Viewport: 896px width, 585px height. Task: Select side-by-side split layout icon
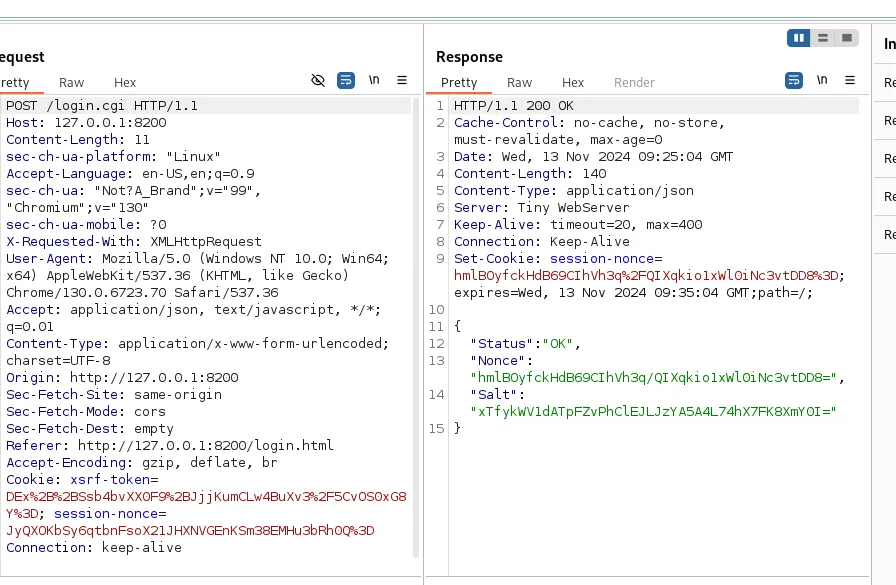pos(798,38)
